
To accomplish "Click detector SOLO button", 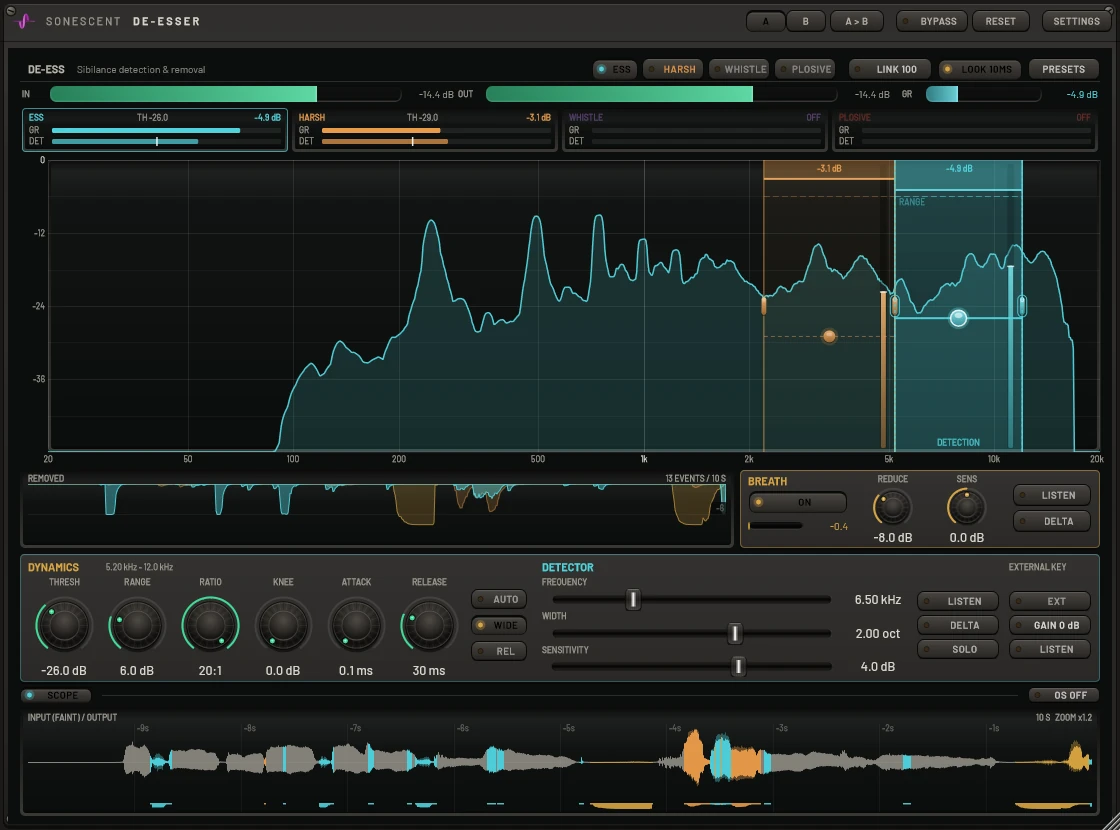I will click(x=957, y=649).
